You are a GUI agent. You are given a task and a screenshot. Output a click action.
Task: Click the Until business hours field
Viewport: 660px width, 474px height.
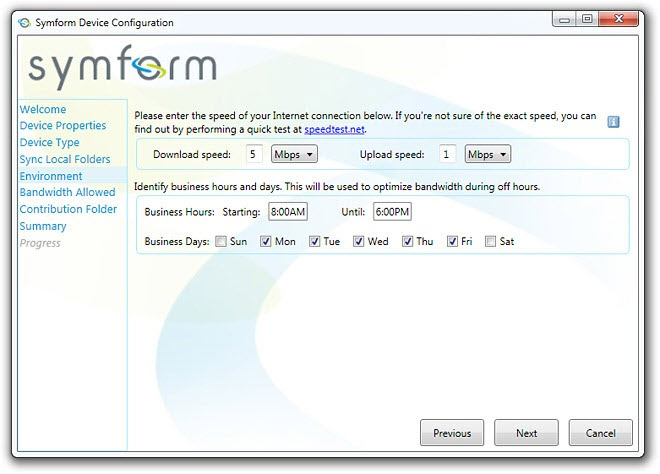click(392, 212)
